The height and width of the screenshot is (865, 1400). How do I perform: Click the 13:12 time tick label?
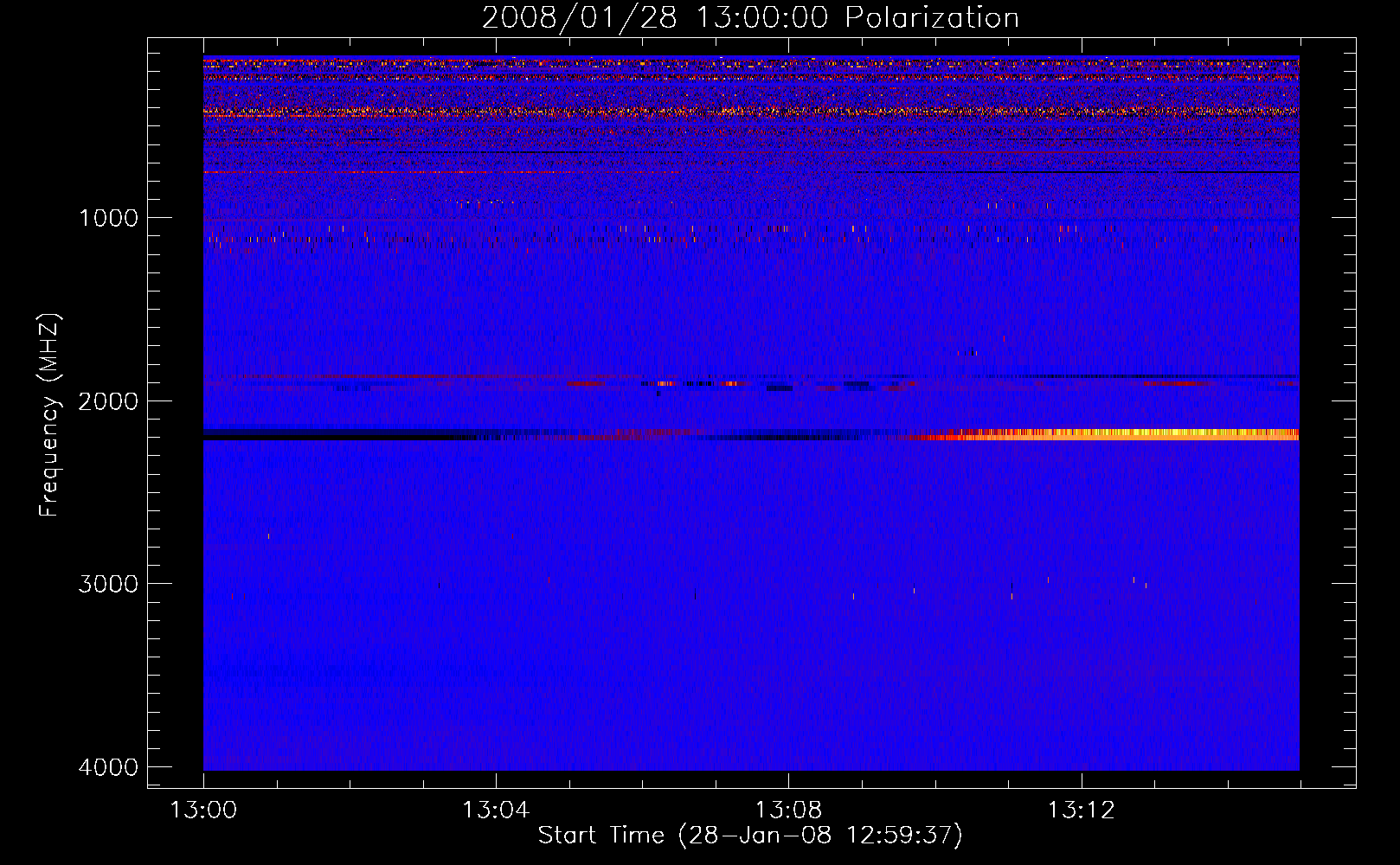[1081, 811]
